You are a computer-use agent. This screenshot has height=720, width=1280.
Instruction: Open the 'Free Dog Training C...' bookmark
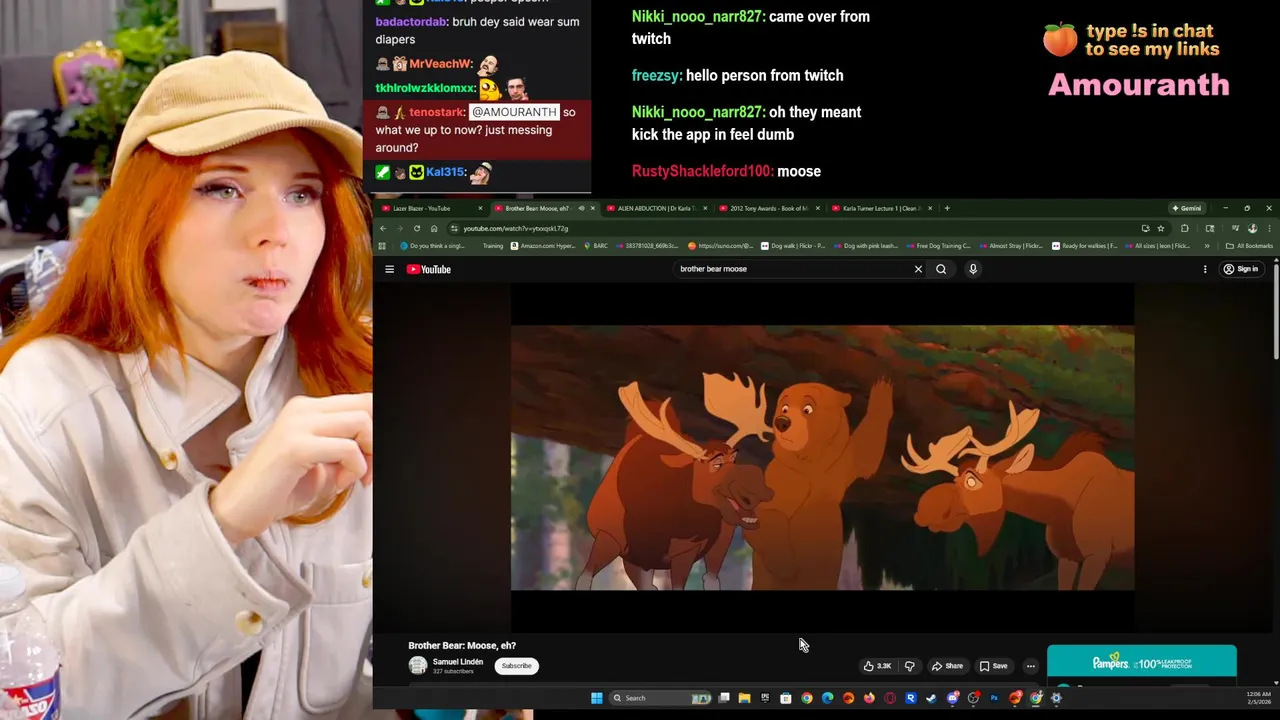click(938, 246)
